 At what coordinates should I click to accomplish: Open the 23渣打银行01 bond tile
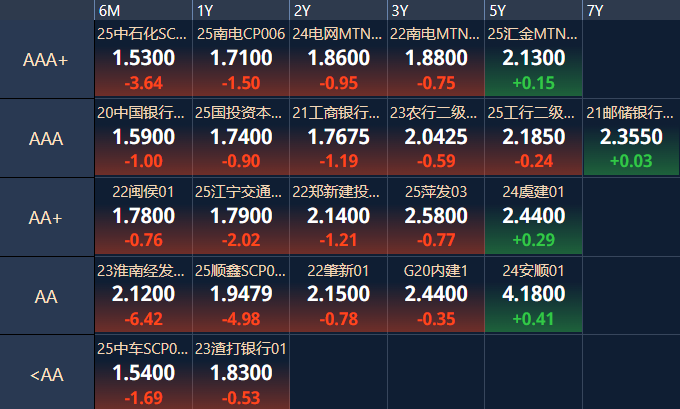pos(241,373)
